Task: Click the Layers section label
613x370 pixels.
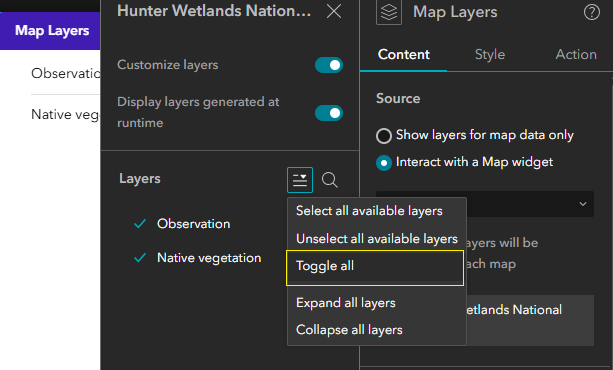Action: point(140,179)
